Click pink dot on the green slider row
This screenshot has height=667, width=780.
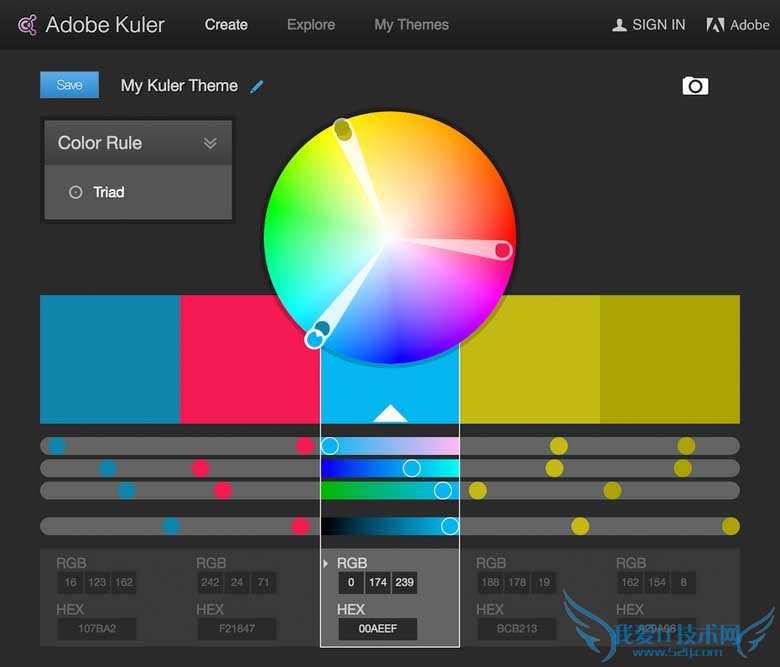200,468
